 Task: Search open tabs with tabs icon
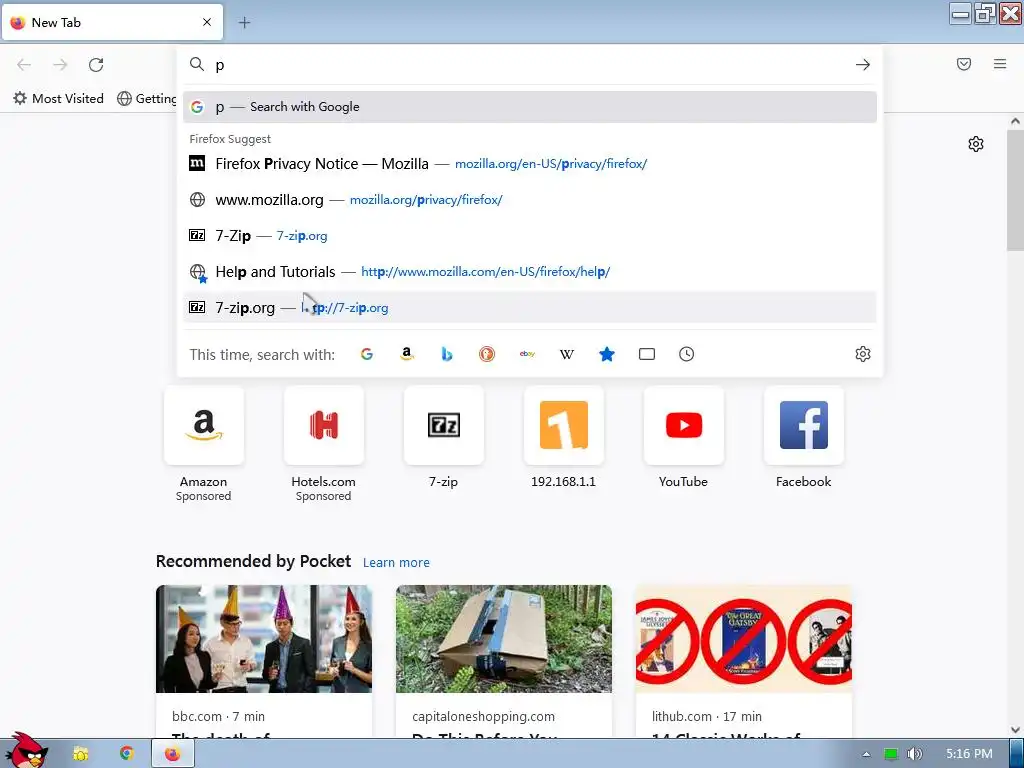click(647, 354)
